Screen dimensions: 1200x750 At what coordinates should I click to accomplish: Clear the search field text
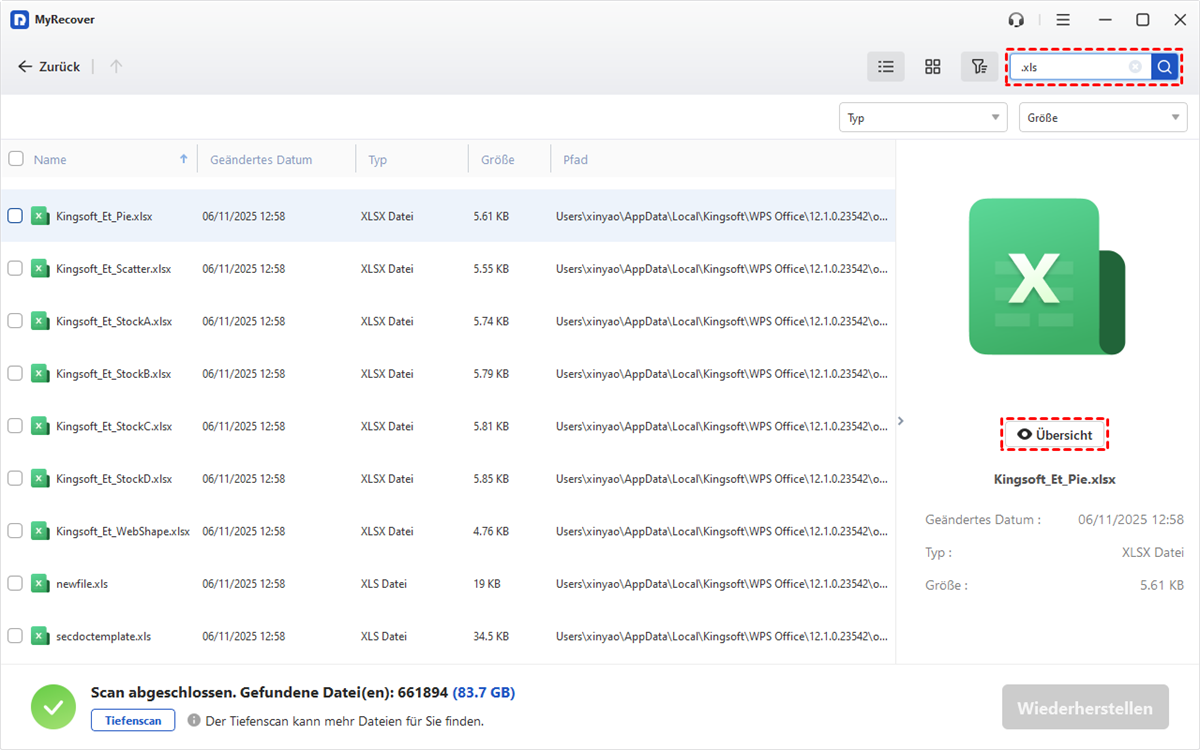coord(1135,67)
